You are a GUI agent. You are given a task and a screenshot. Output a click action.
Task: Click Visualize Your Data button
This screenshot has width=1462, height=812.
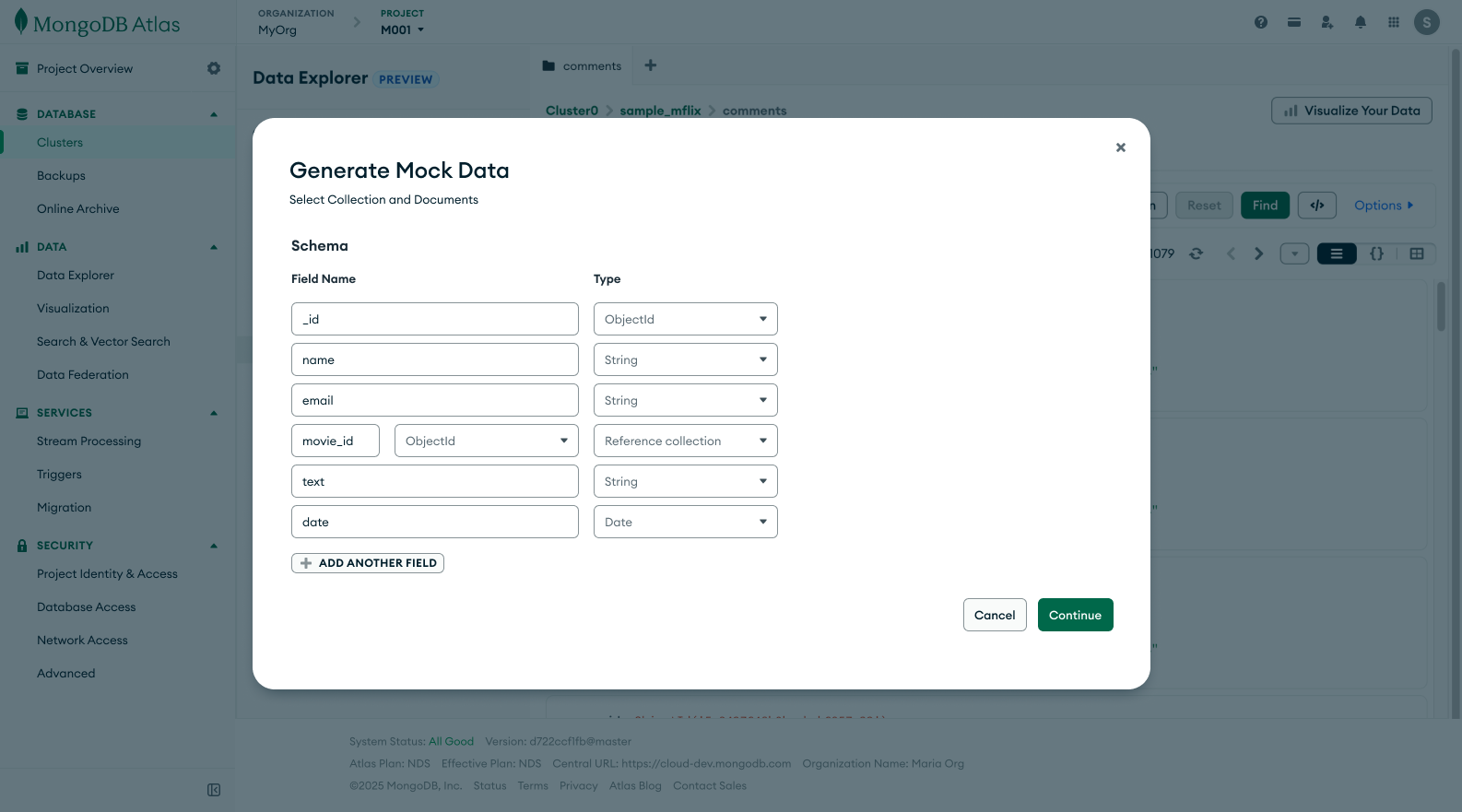tap(1351, 111)
